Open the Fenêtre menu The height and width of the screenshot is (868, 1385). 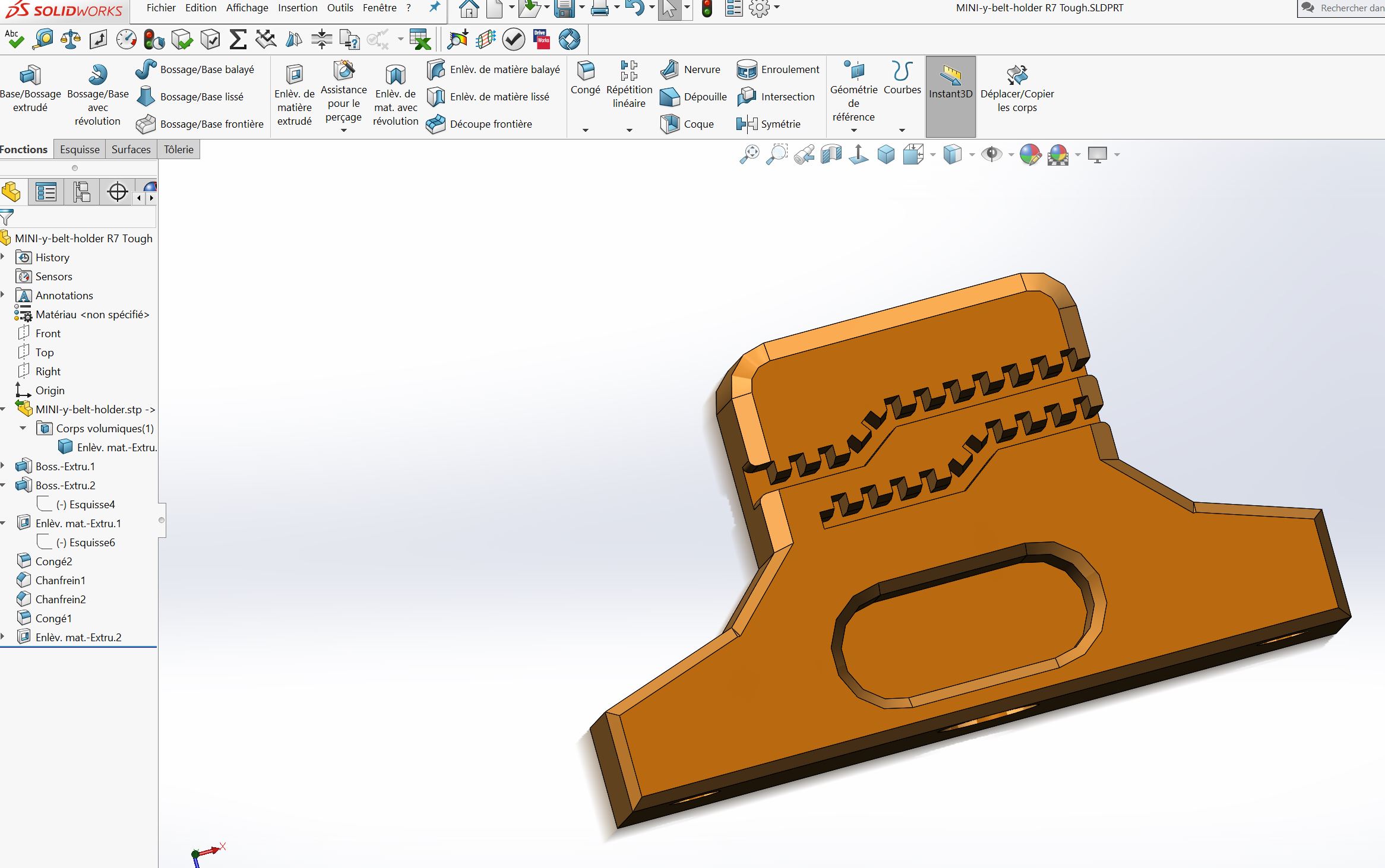tap(380, 8)
